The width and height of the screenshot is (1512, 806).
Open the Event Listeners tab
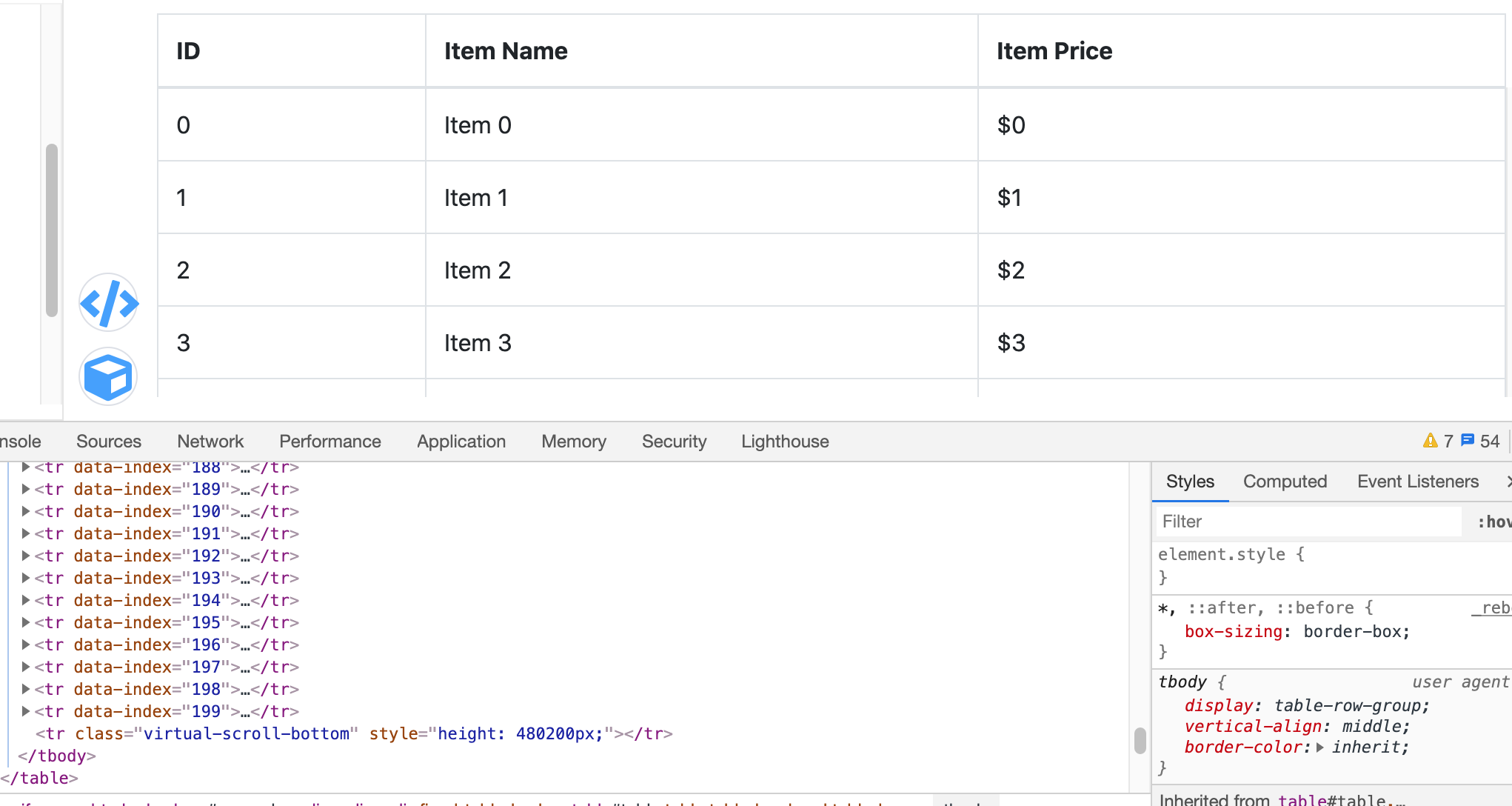(1416, 481)
